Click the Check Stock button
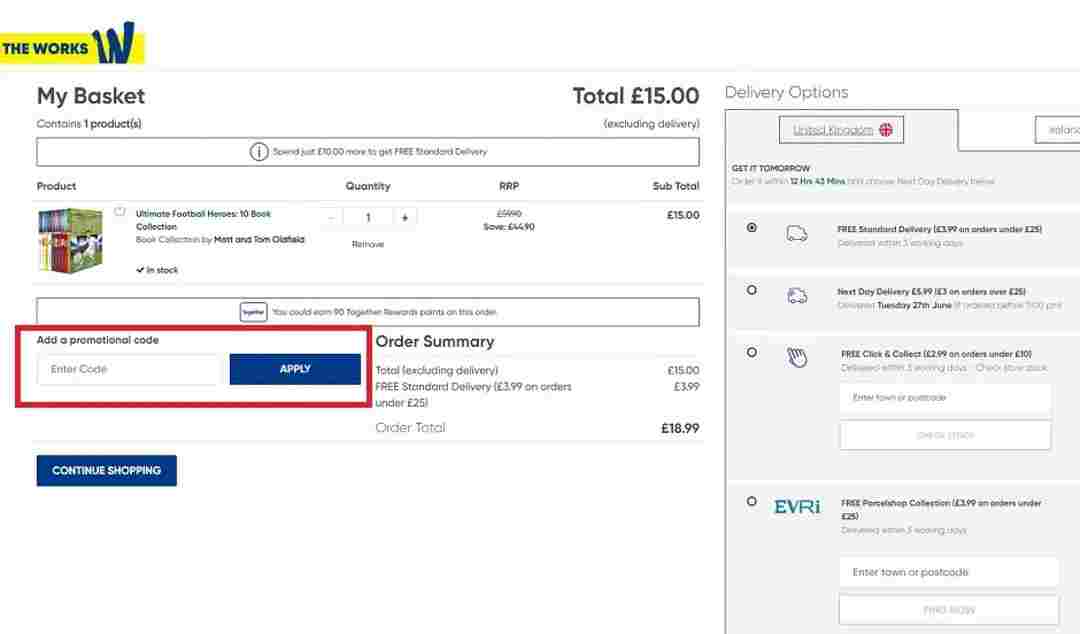 pyautogui.click(x=945, y=436)
